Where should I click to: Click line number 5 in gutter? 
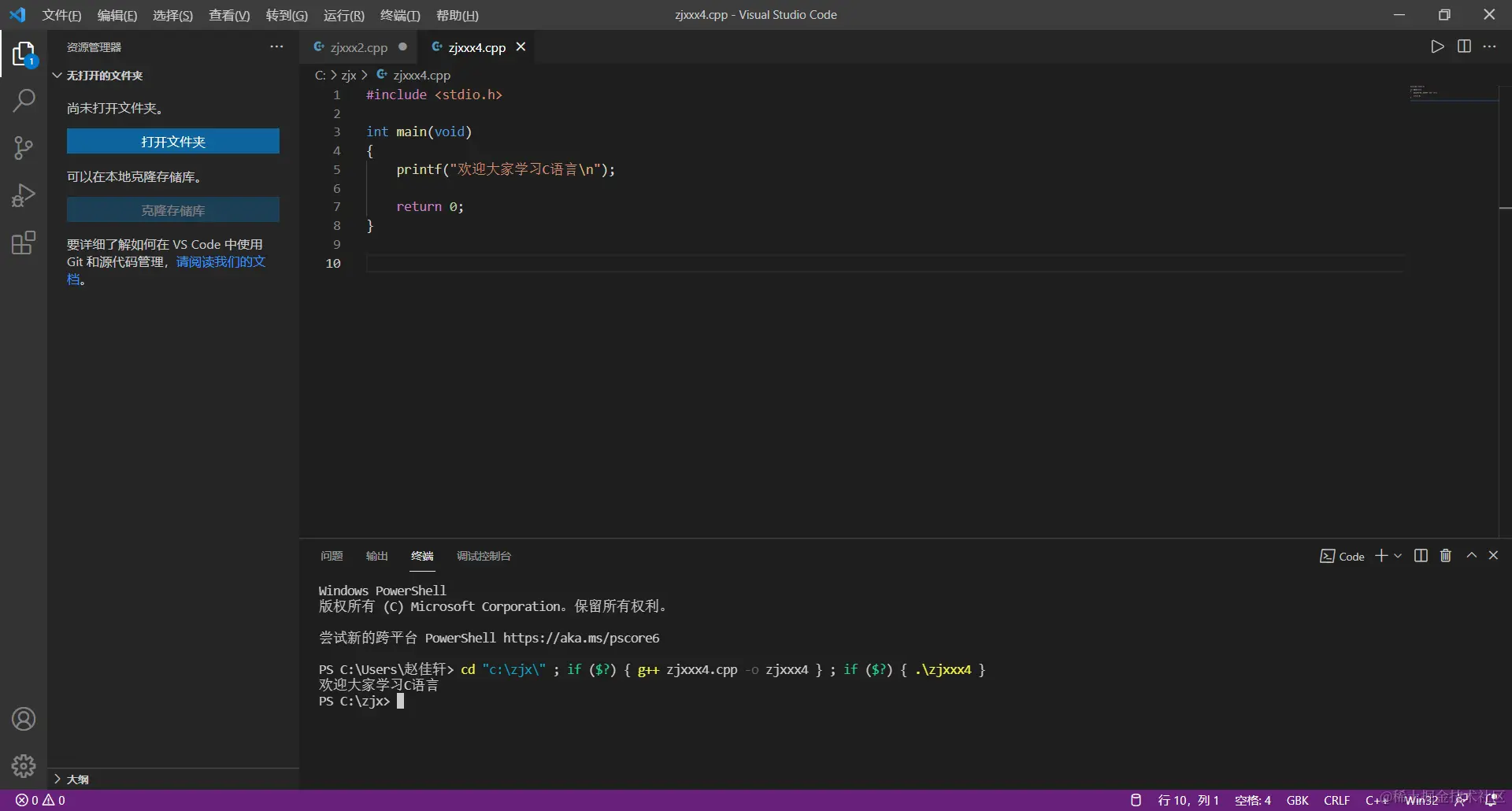click(337, 169)
